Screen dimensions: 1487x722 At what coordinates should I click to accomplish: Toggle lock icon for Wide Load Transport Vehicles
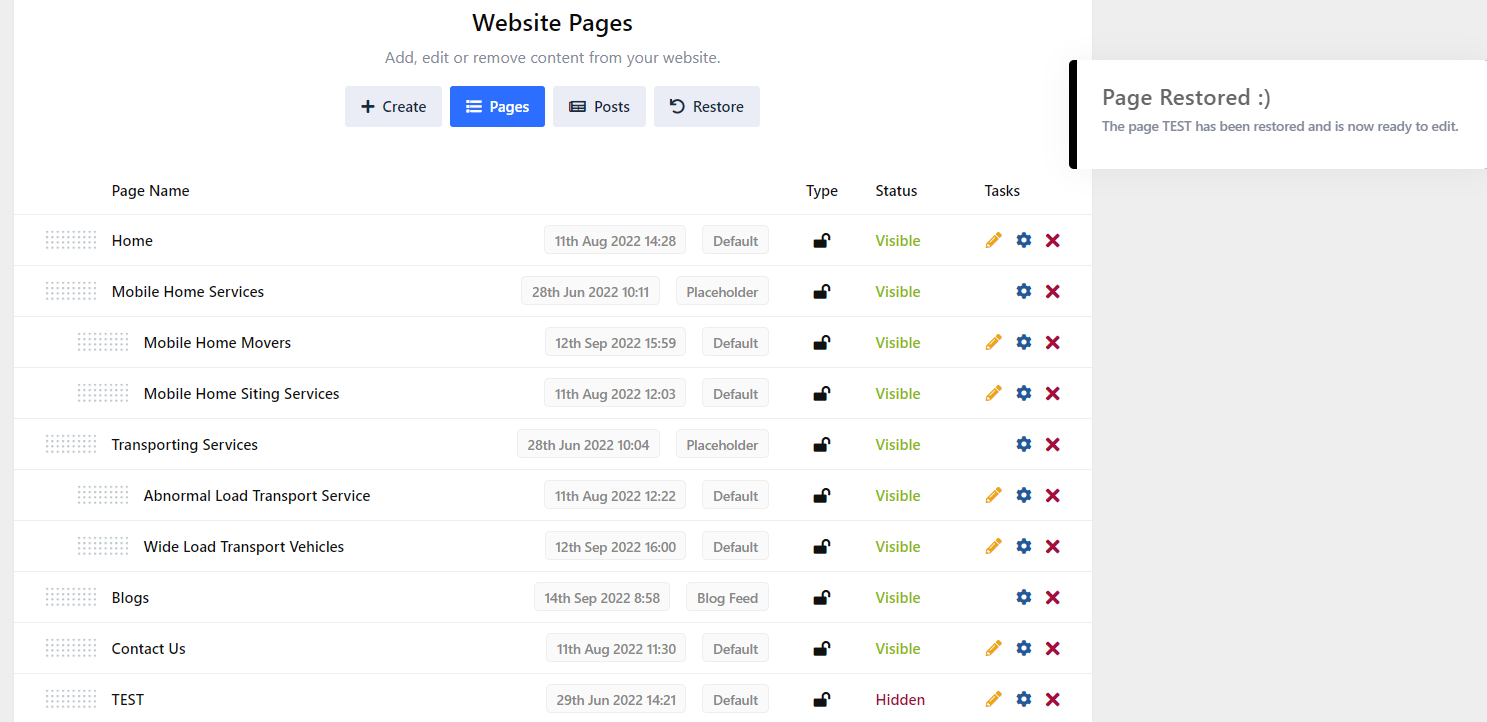[x=821, y=546]
